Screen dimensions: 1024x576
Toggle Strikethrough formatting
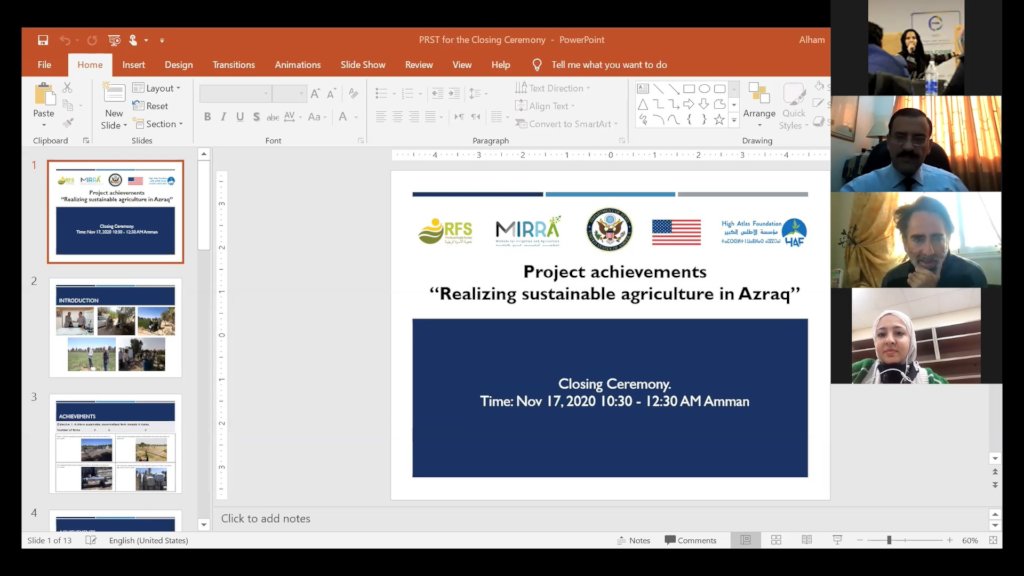(272, 117)
